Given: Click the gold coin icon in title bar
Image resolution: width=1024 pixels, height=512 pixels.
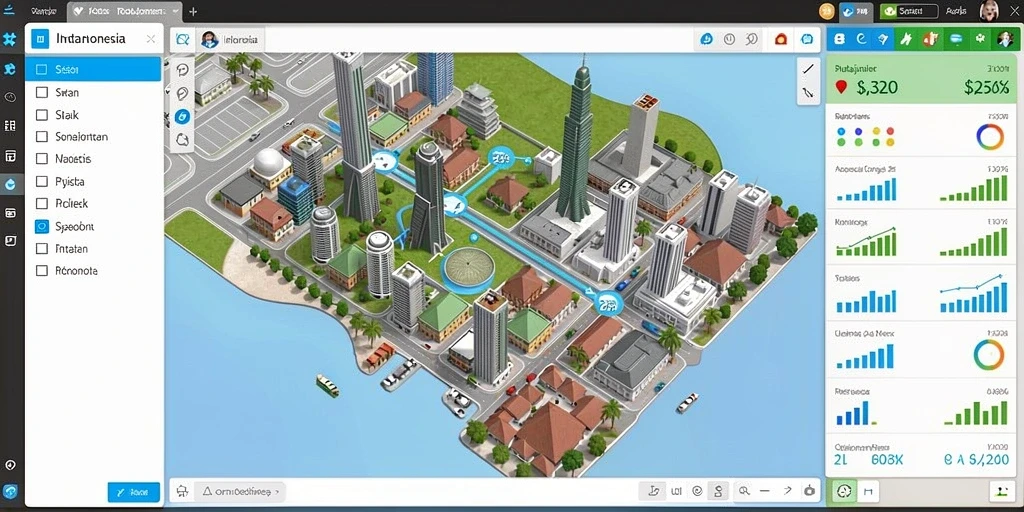Looking at the screenshot, I should tap(827, 11).
